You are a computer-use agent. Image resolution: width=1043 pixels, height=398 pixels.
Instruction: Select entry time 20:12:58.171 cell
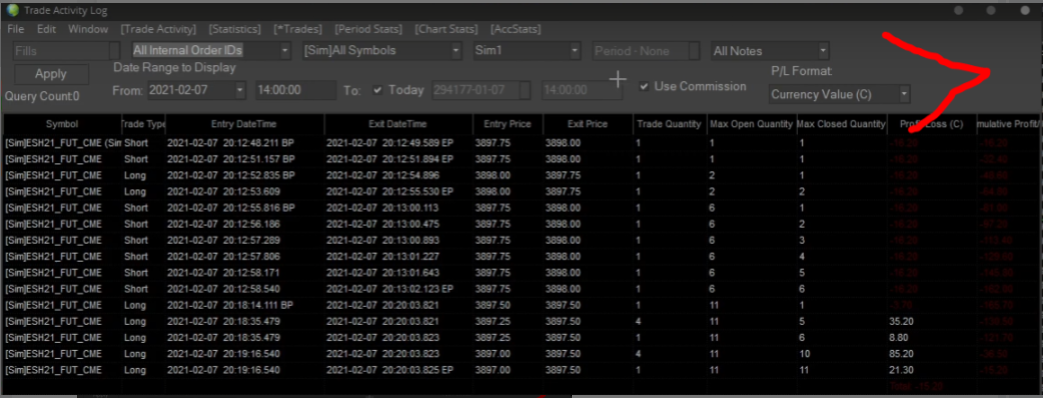(244, 273)
